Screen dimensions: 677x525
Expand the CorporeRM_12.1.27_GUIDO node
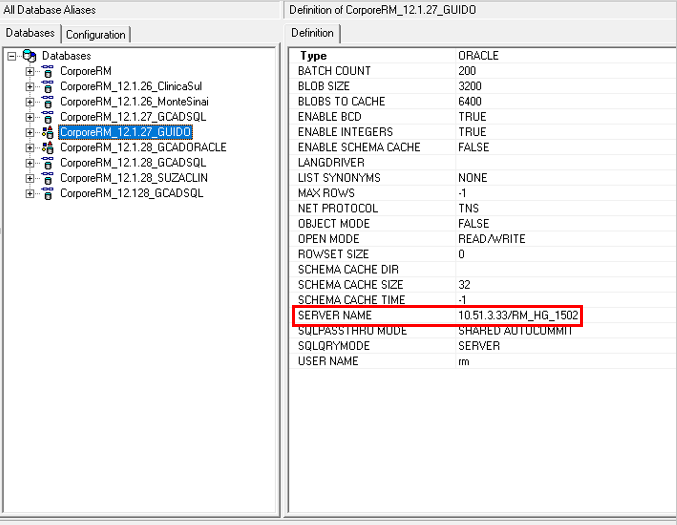(x=29, y=132)
